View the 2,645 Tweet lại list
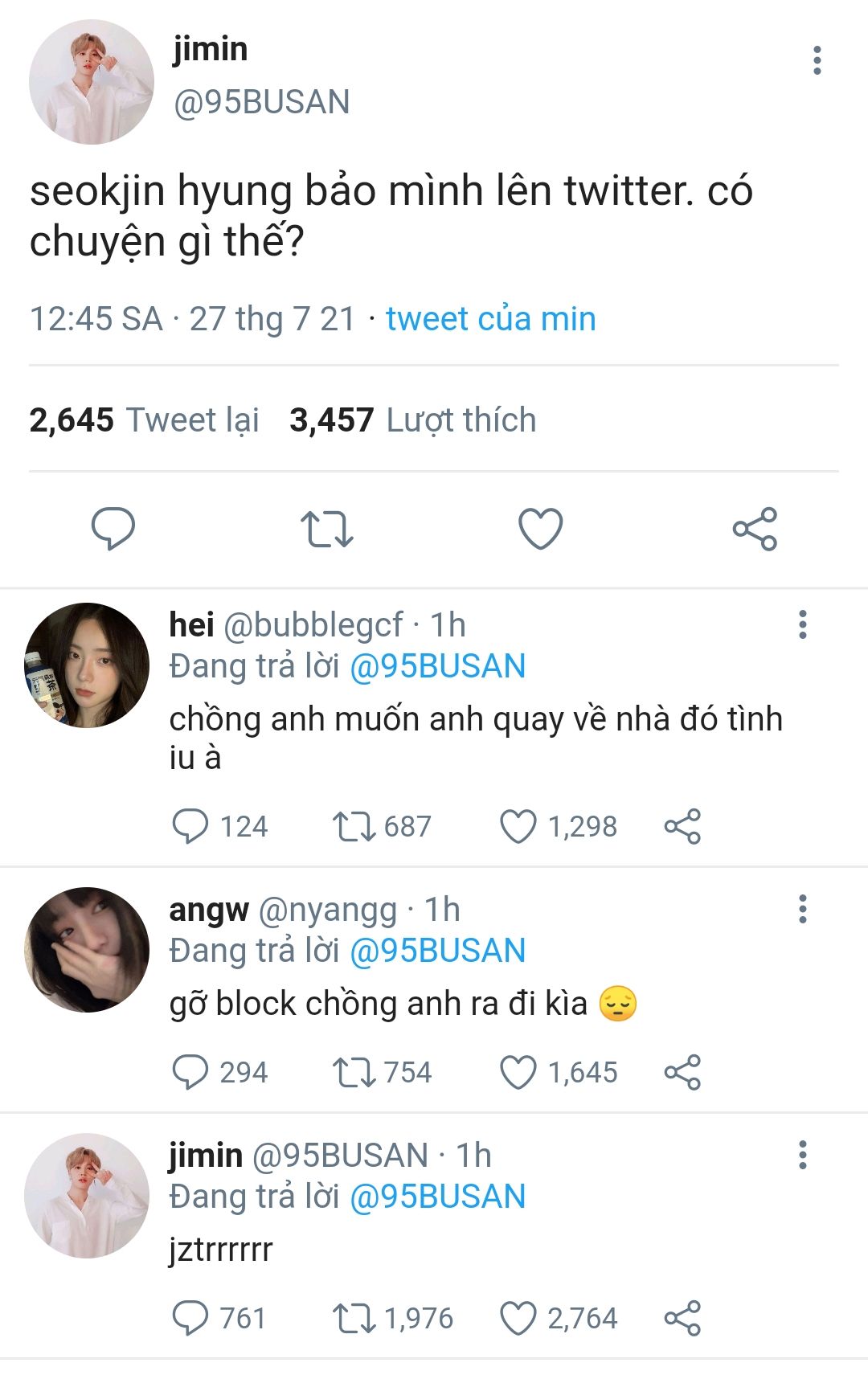 145,420
